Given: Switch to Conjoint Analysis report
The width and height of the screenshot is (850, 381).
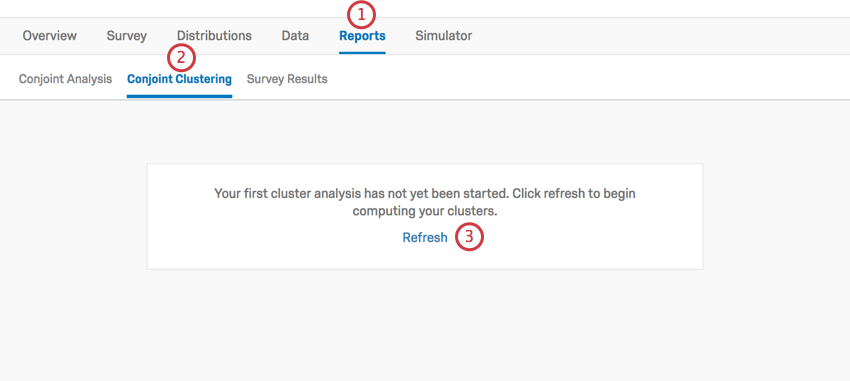Looking at the screenshot, I should pyautogui.click(x=65, y=79).
